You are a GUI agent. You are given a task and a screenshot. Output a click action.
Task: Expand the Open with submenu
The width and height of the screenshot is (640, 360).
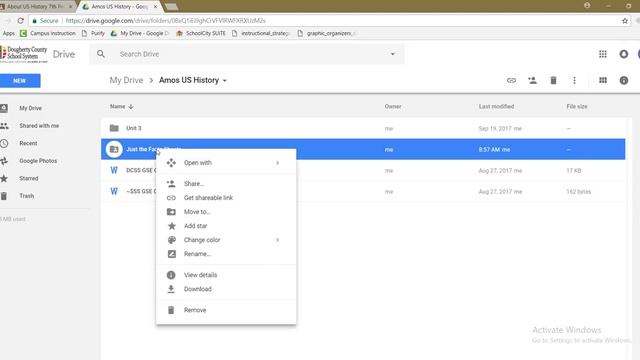pos(278,163)
